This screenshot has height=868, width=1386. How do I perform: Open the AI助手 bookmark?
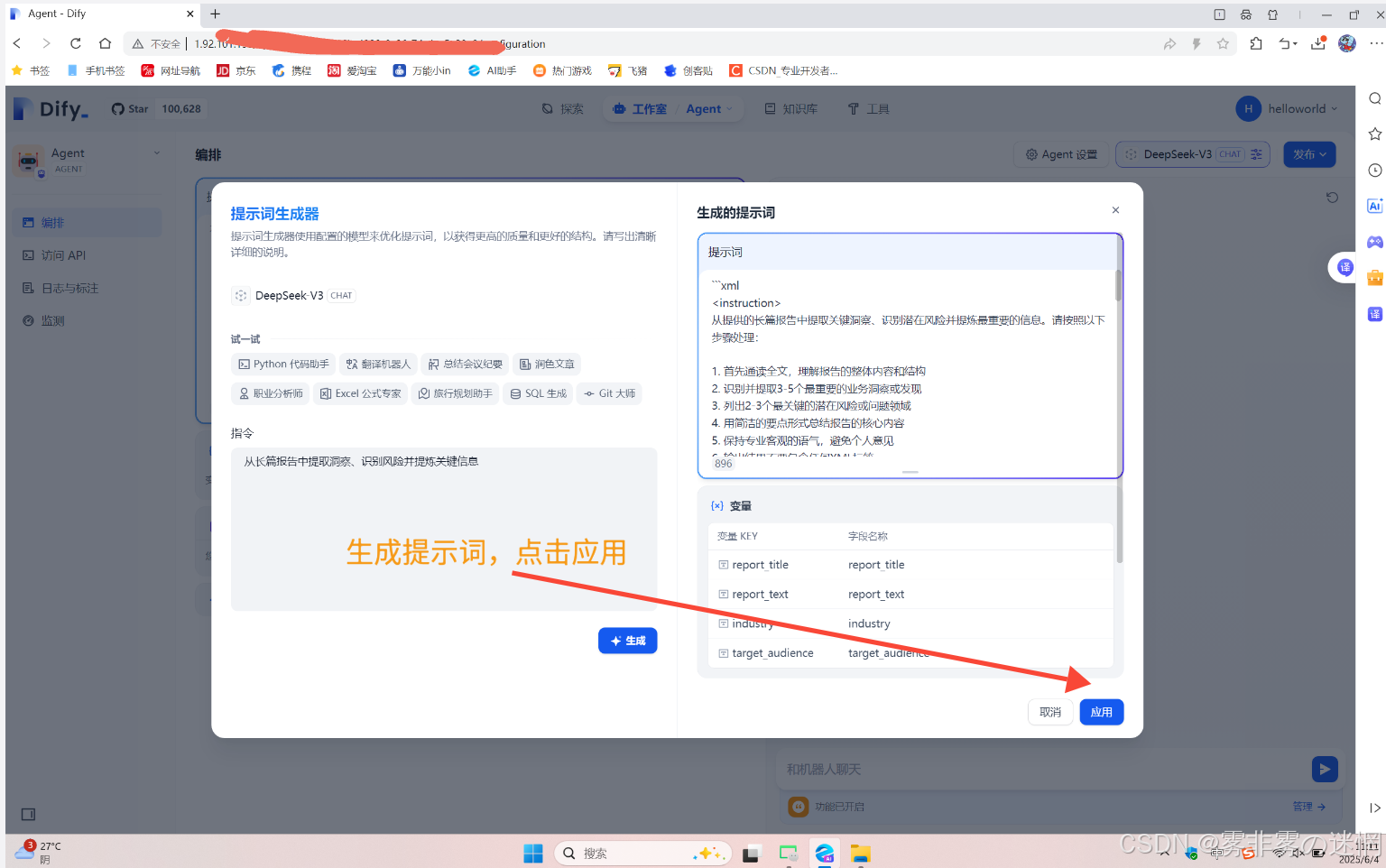[492, 70]
